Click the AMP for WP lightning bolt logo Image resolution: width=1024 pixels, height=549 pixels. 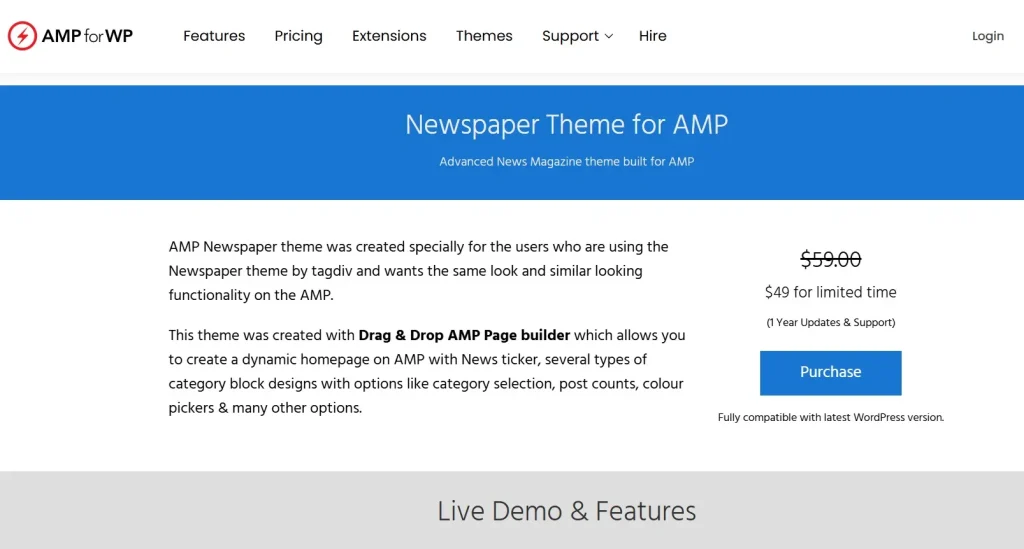tap(22, 36)
